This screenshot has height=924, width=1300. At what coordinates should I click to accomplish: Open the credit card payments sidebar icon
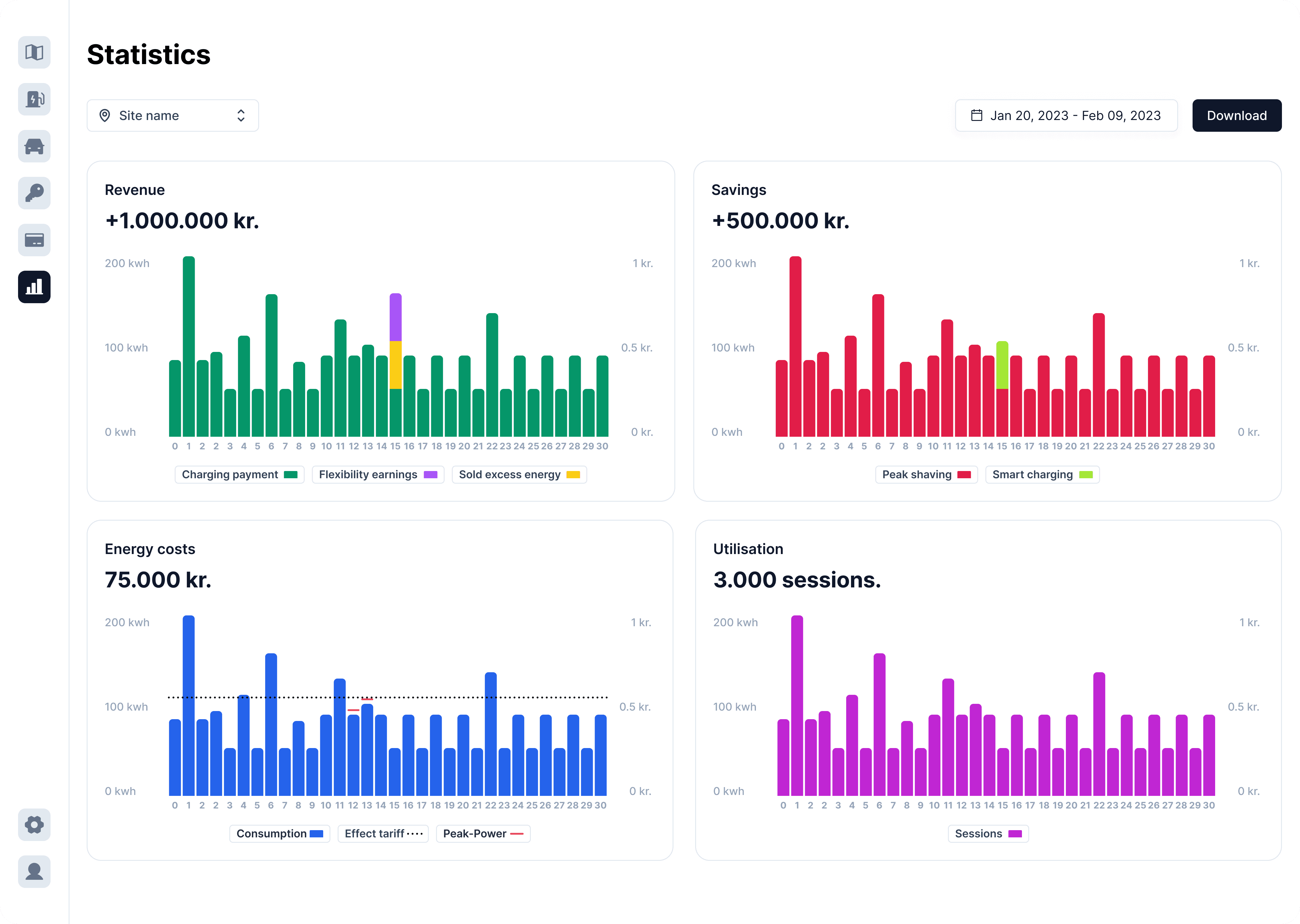tap(34, 240)
